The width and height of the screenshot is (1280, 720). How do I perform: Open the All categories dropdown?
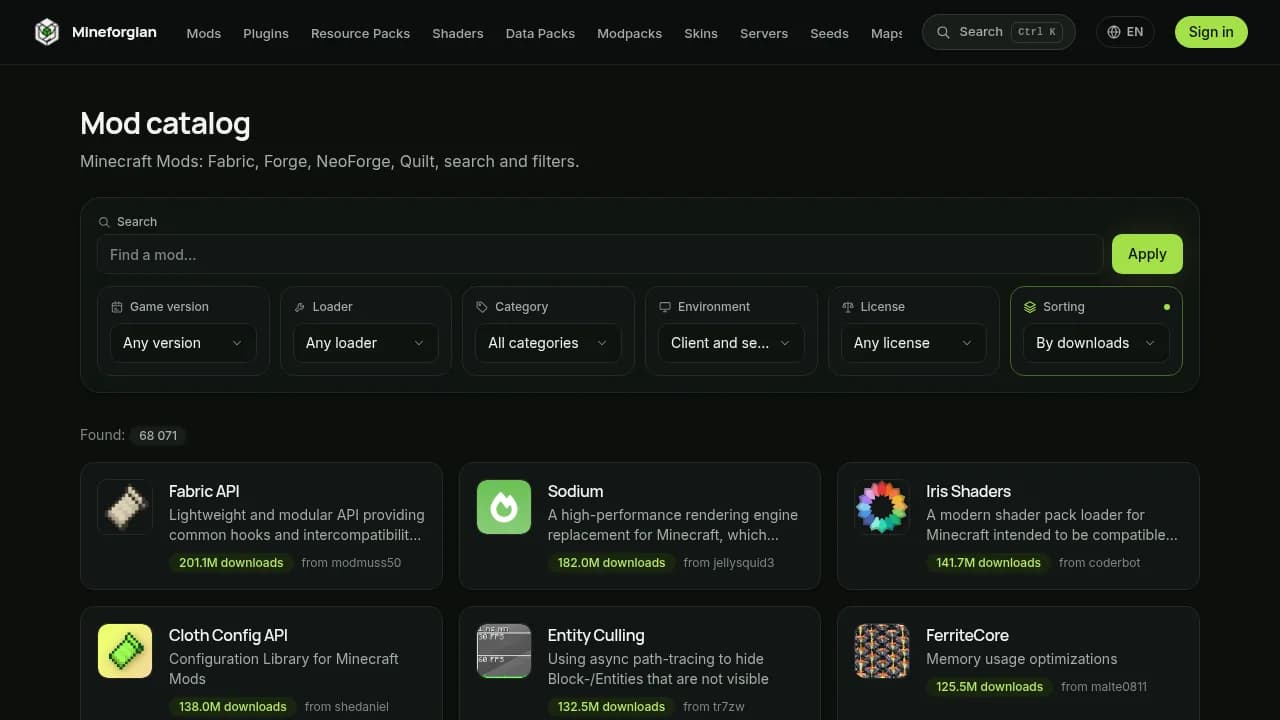pyautogui.click(x=548, y=343)
